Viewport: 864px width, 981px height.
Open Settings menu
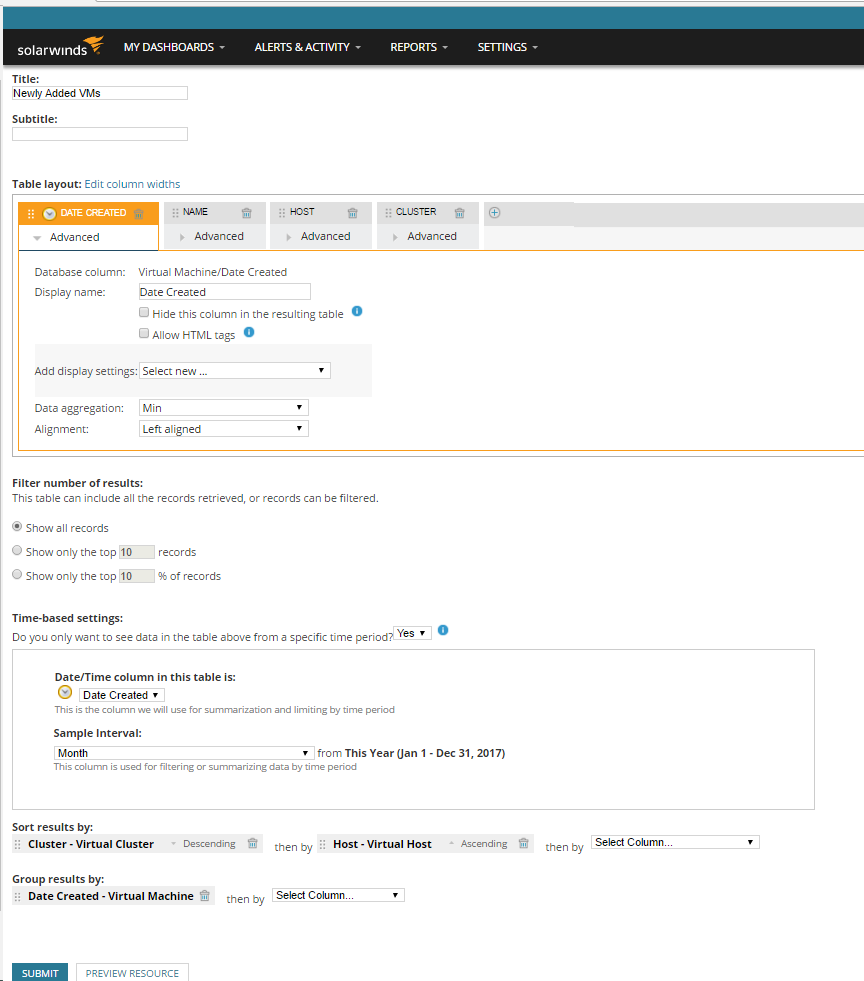(507, 47)
